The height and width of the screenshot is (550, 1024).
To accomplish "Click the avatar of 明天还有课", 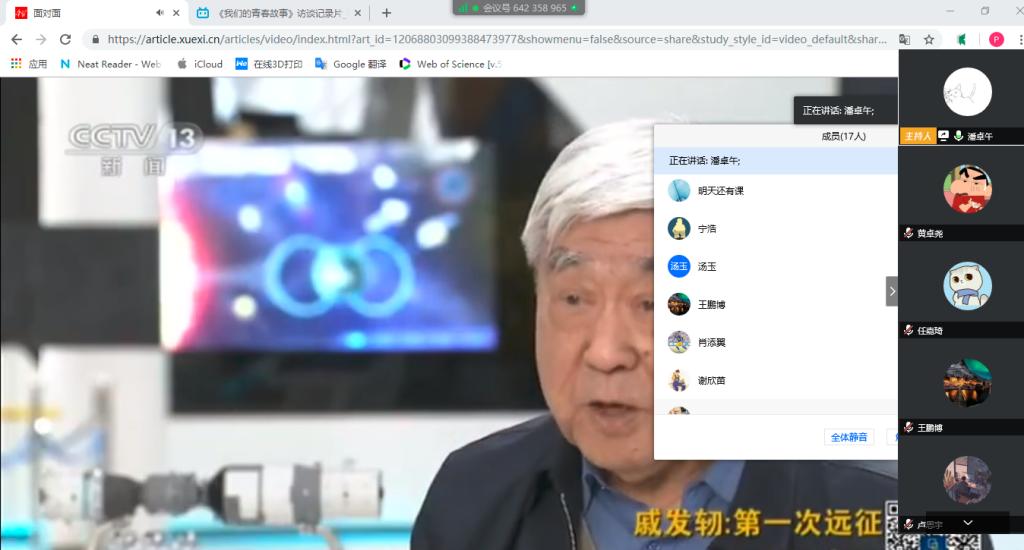I will tap(679, 191).
